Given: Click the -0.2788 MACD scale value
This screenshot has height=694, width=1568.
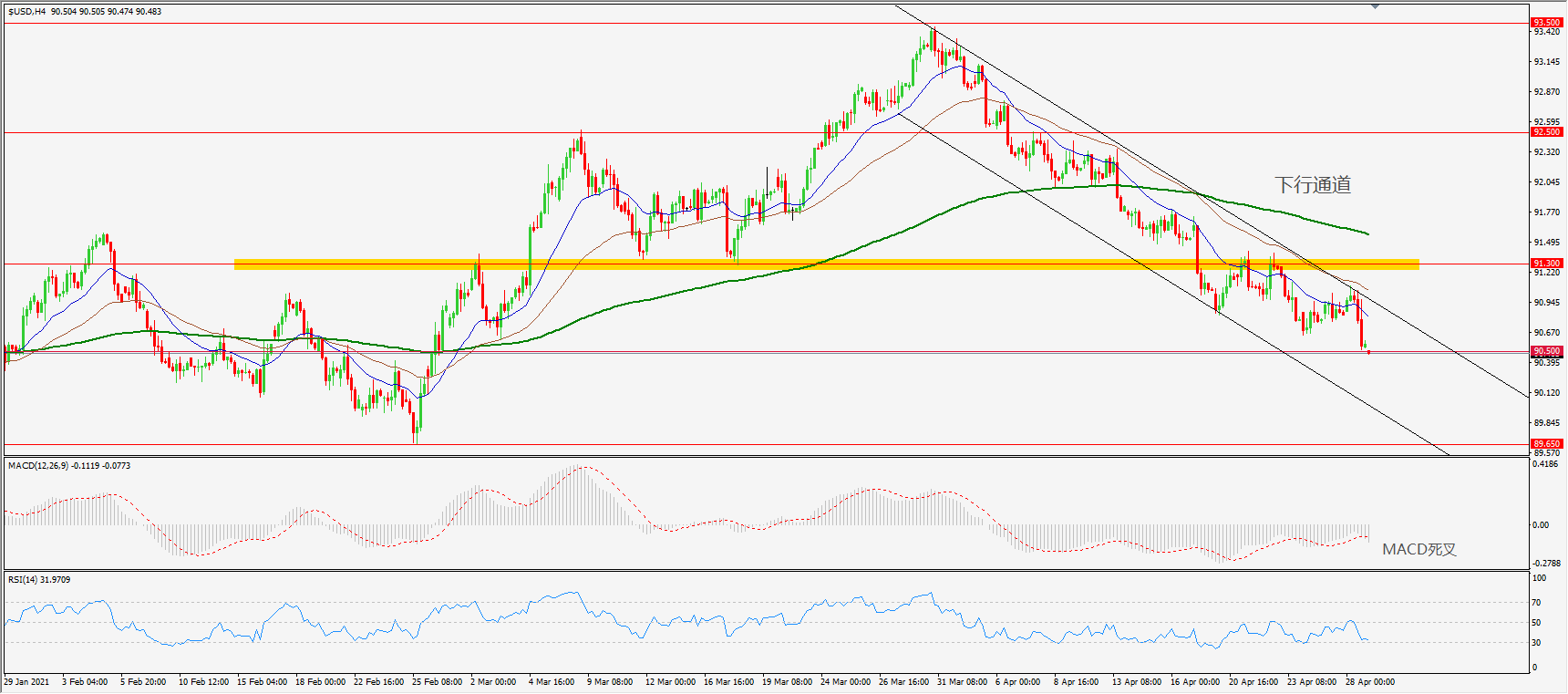Looking at the screenshot, I should tap(1546, 564).
